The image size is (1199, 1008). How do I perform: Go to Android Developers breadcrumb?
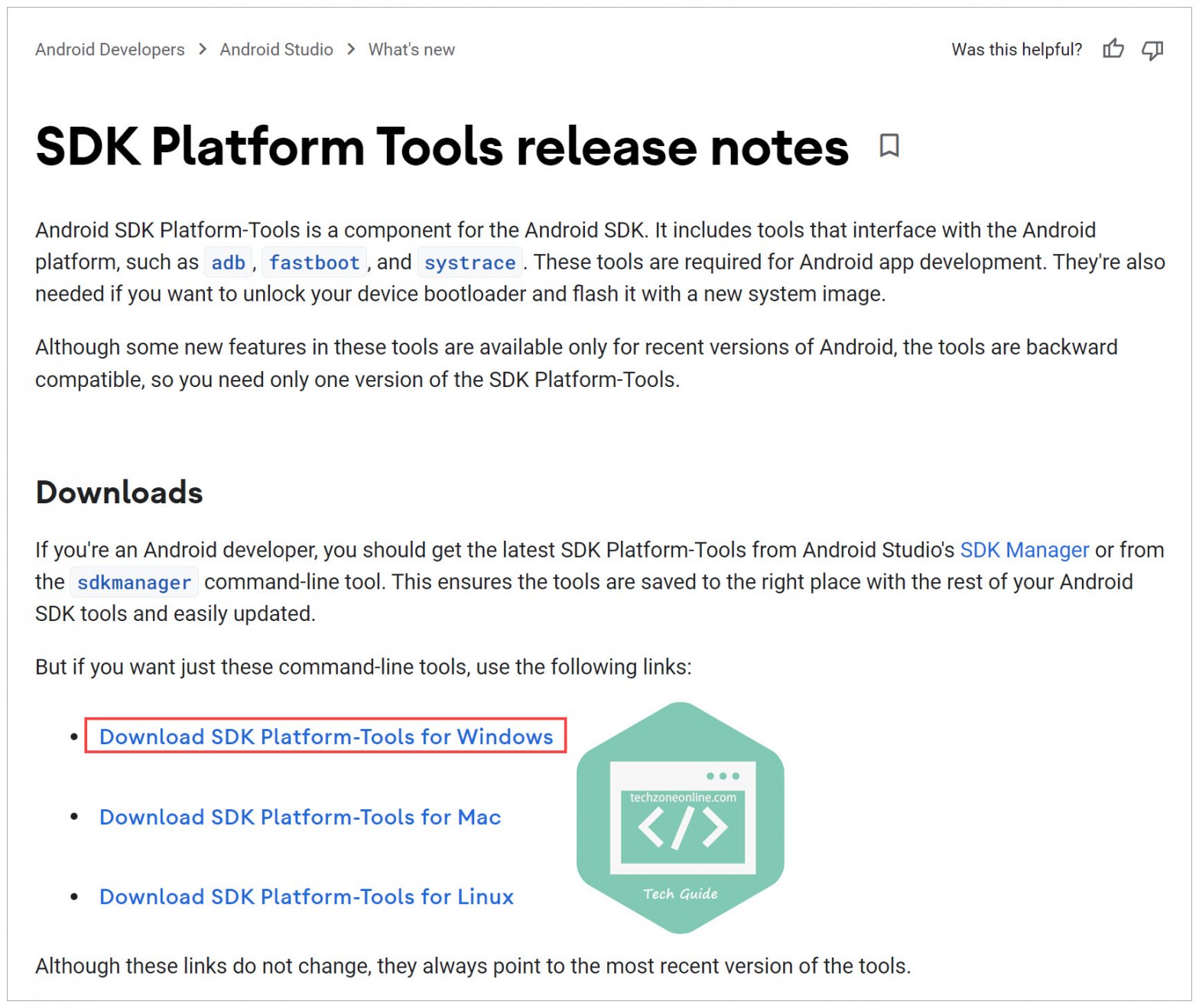[110, 50]
